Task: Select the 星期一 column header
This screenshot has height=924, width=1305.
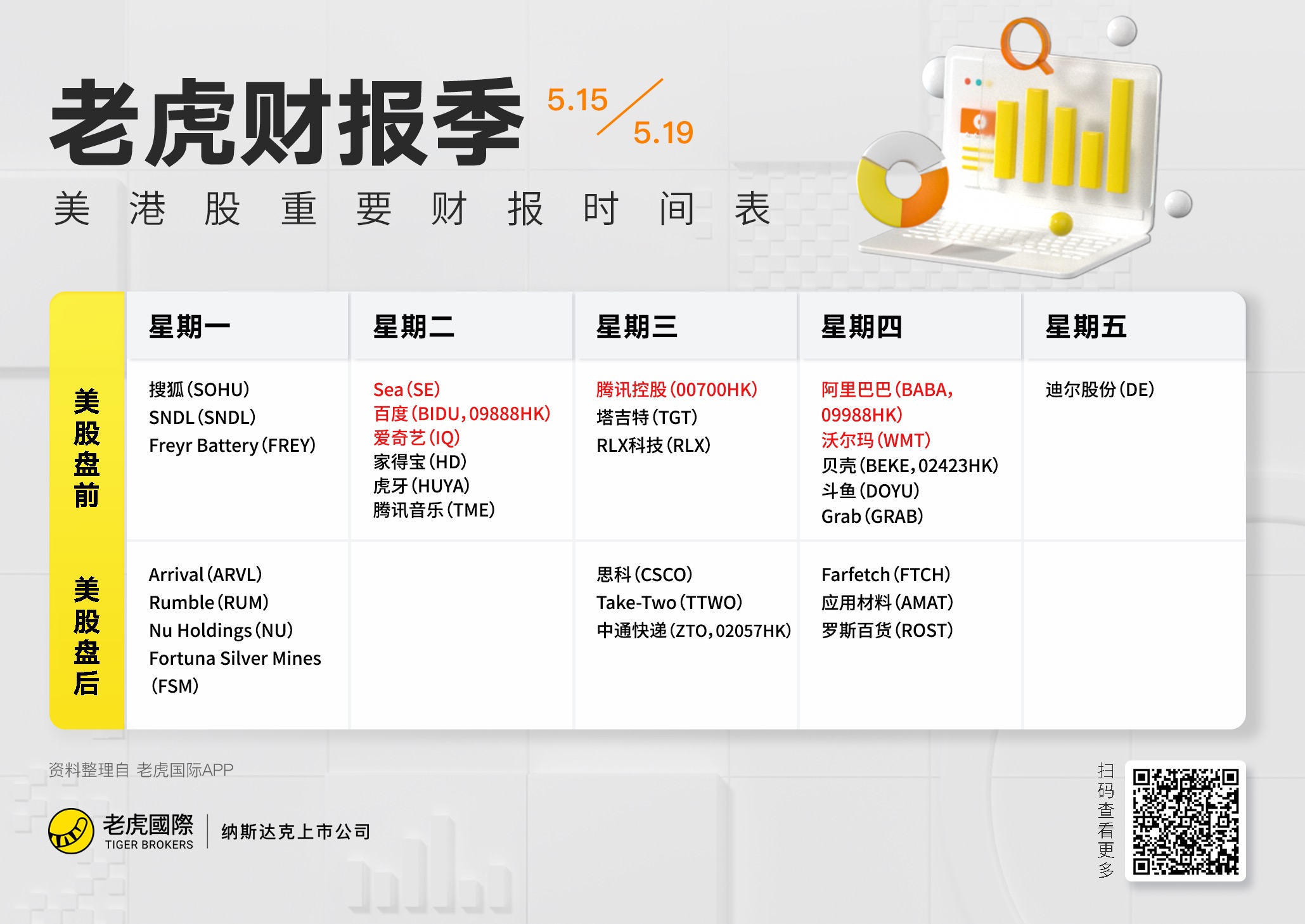Action: tap(190, 327)
